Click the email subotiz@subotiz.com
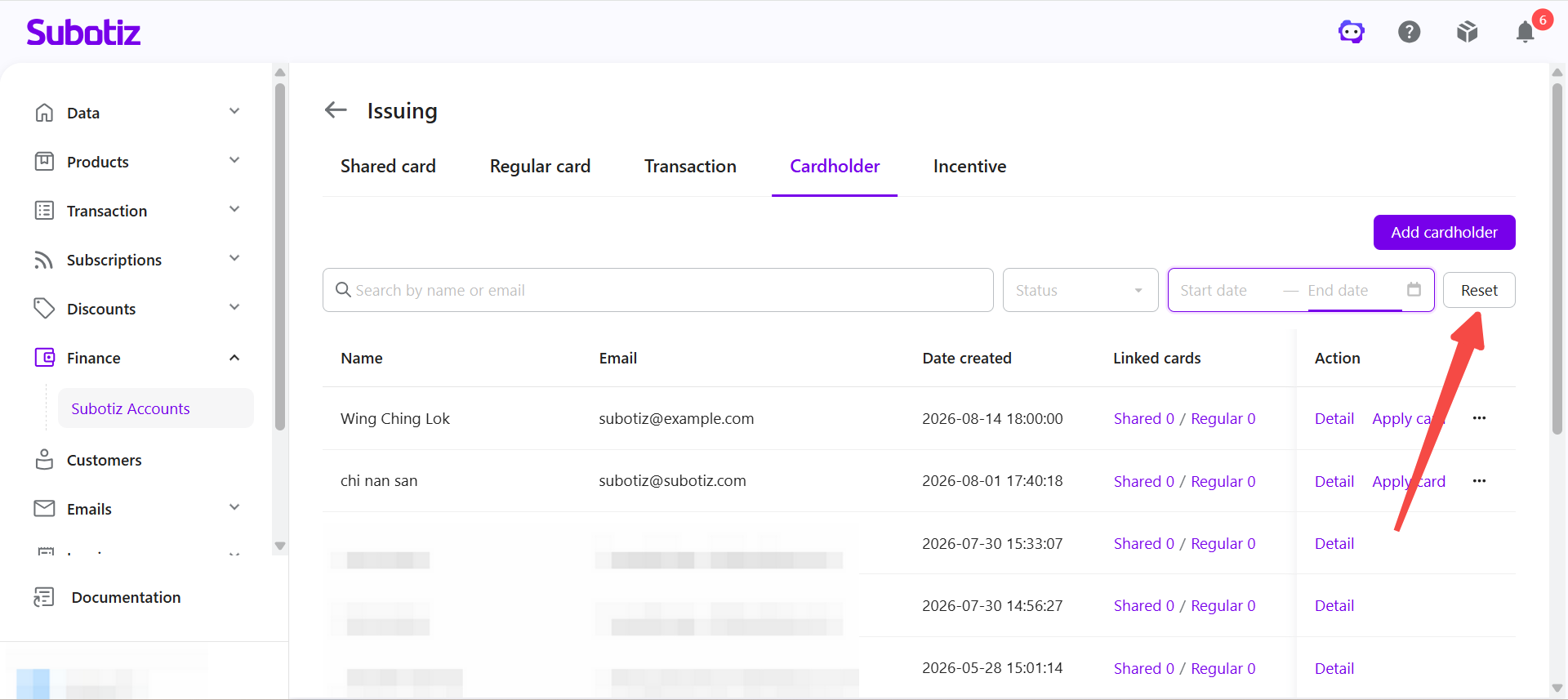The image size is (1568, 700). pyautogui.click(x=672, y=481)
